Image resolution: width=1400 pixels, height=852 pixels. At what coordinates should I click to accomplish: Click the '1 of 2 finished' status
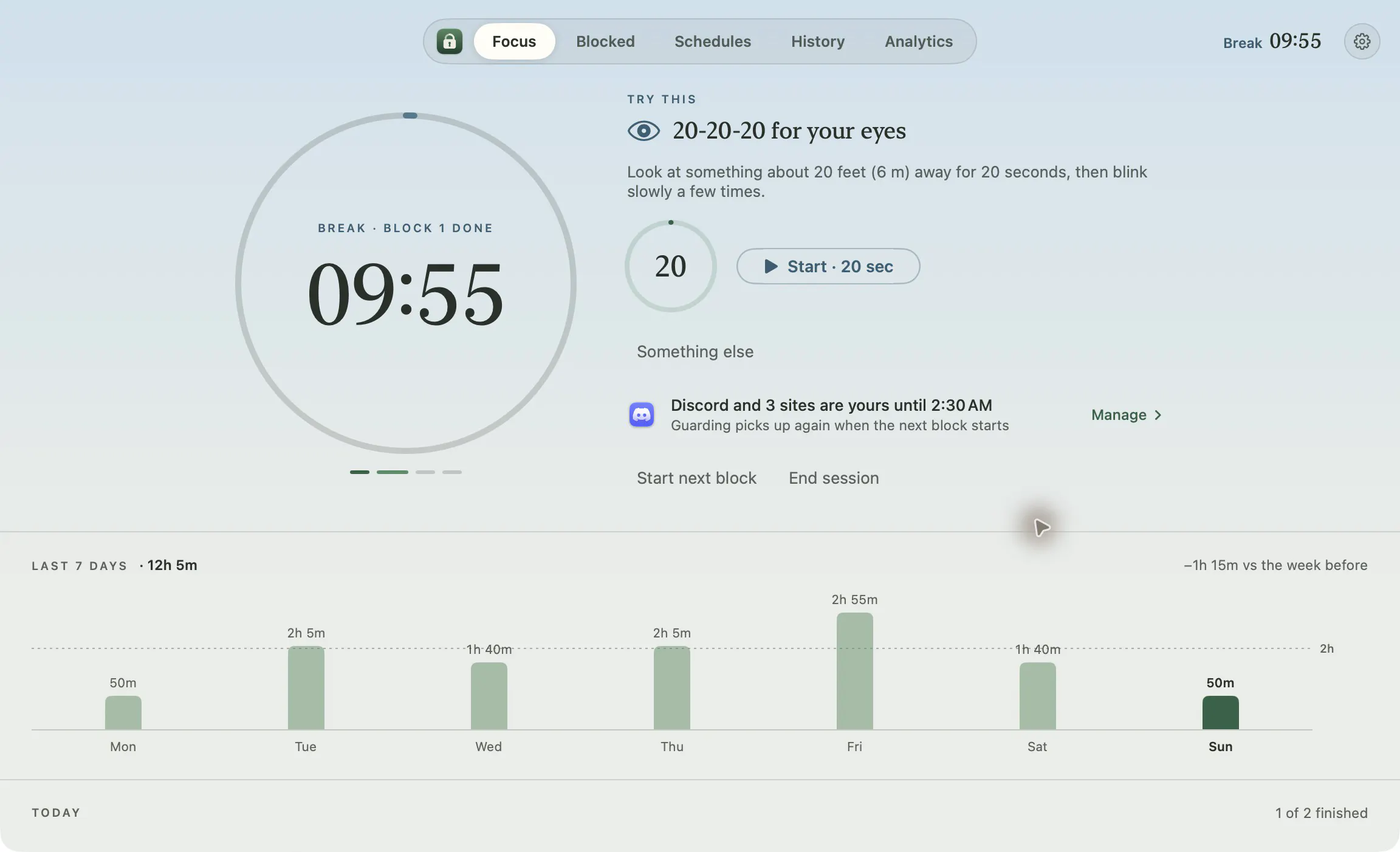click(x=1321, y=813)
